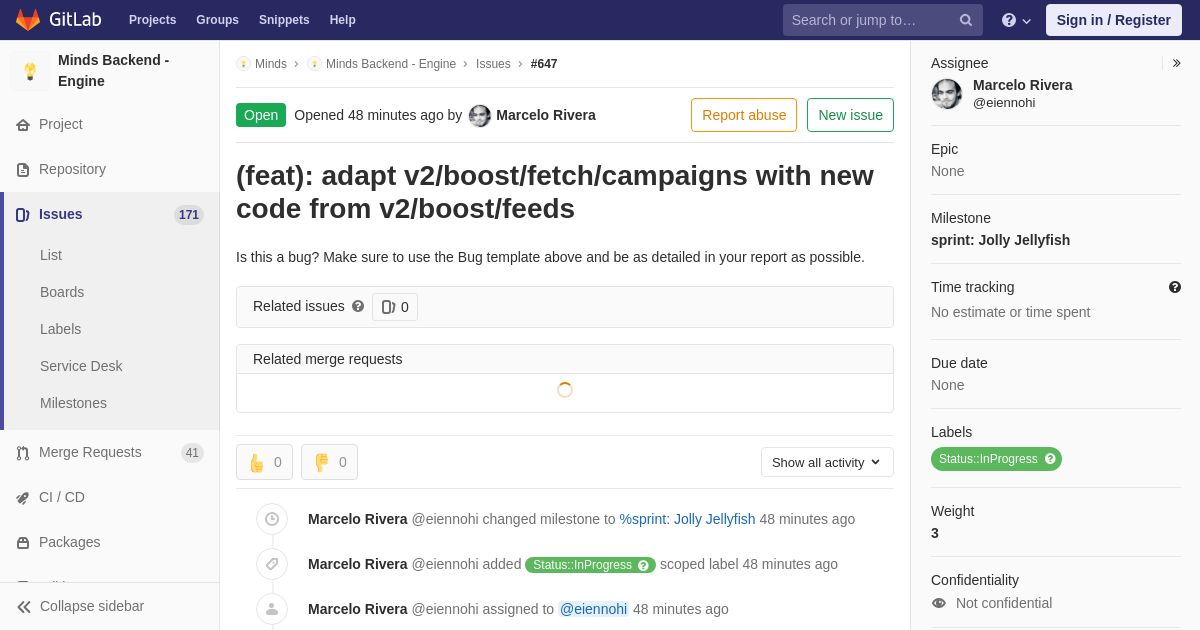The height and width of the screenshot is (630, 1200).
Task: Click thumbs up reaction button
Action: click(x=264, y=462)
